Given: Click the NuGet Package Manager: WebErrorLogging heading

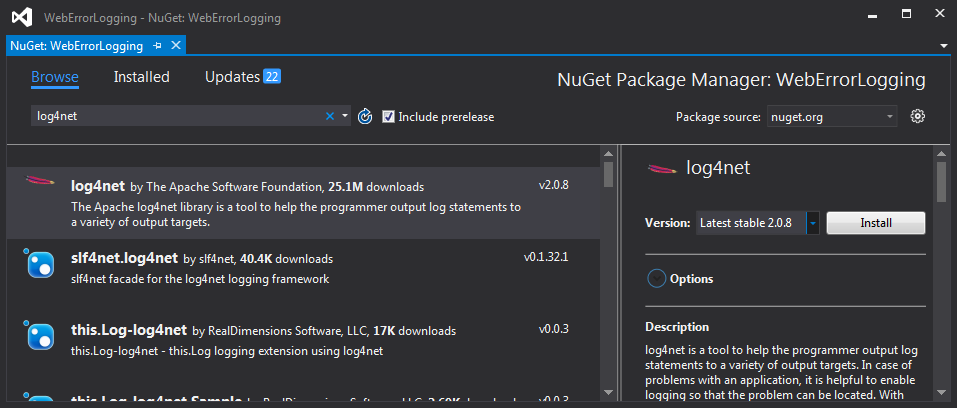Looking at the screenshot, I should click(x=741, y=79).
